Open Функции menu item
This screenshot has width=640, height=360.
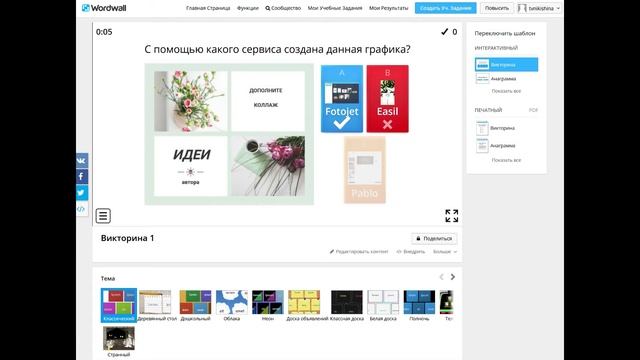[x=248, y=8]
